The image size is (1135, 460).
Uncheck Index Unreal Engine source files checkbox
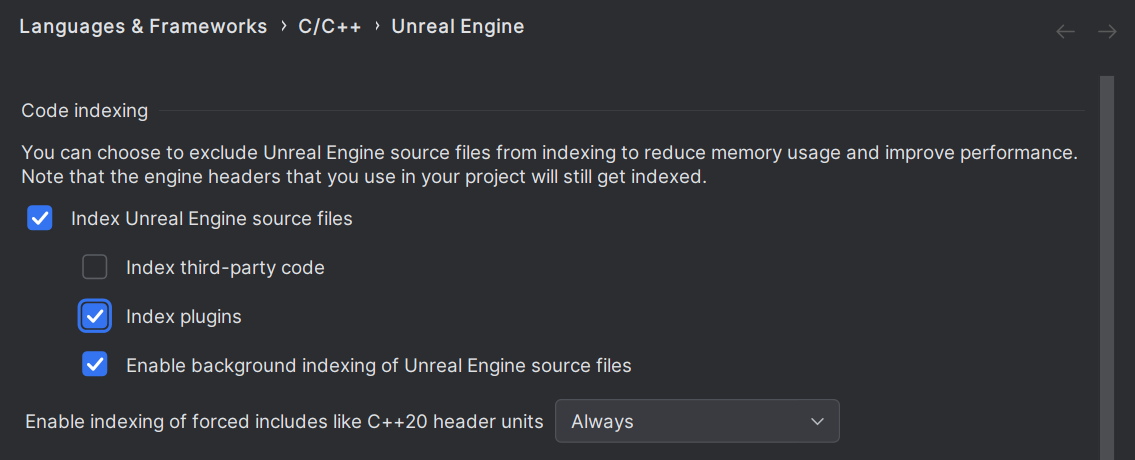point(40,218)
